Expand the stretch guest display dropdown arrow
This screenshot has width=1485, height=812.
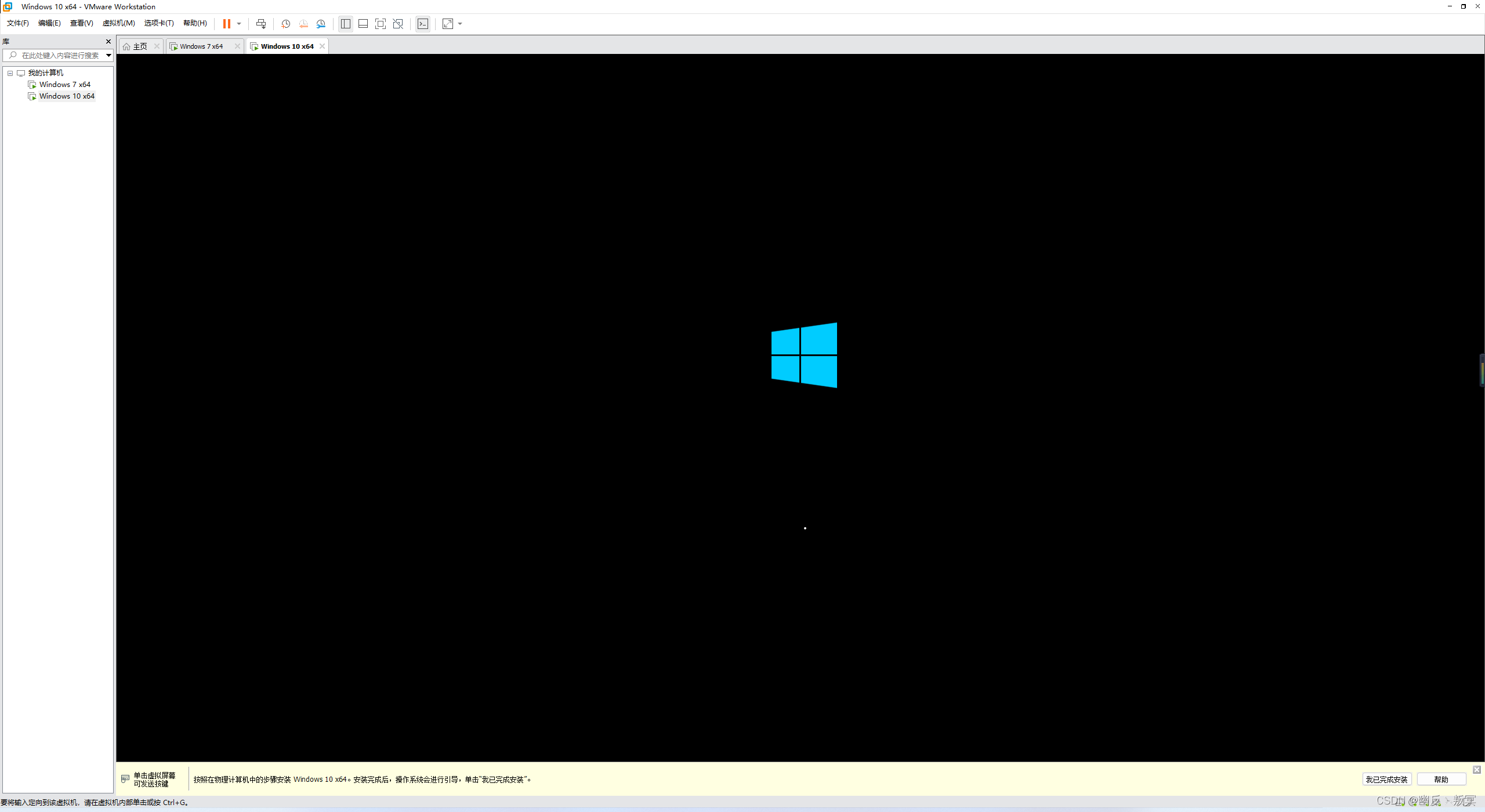[x=461, y=24]
